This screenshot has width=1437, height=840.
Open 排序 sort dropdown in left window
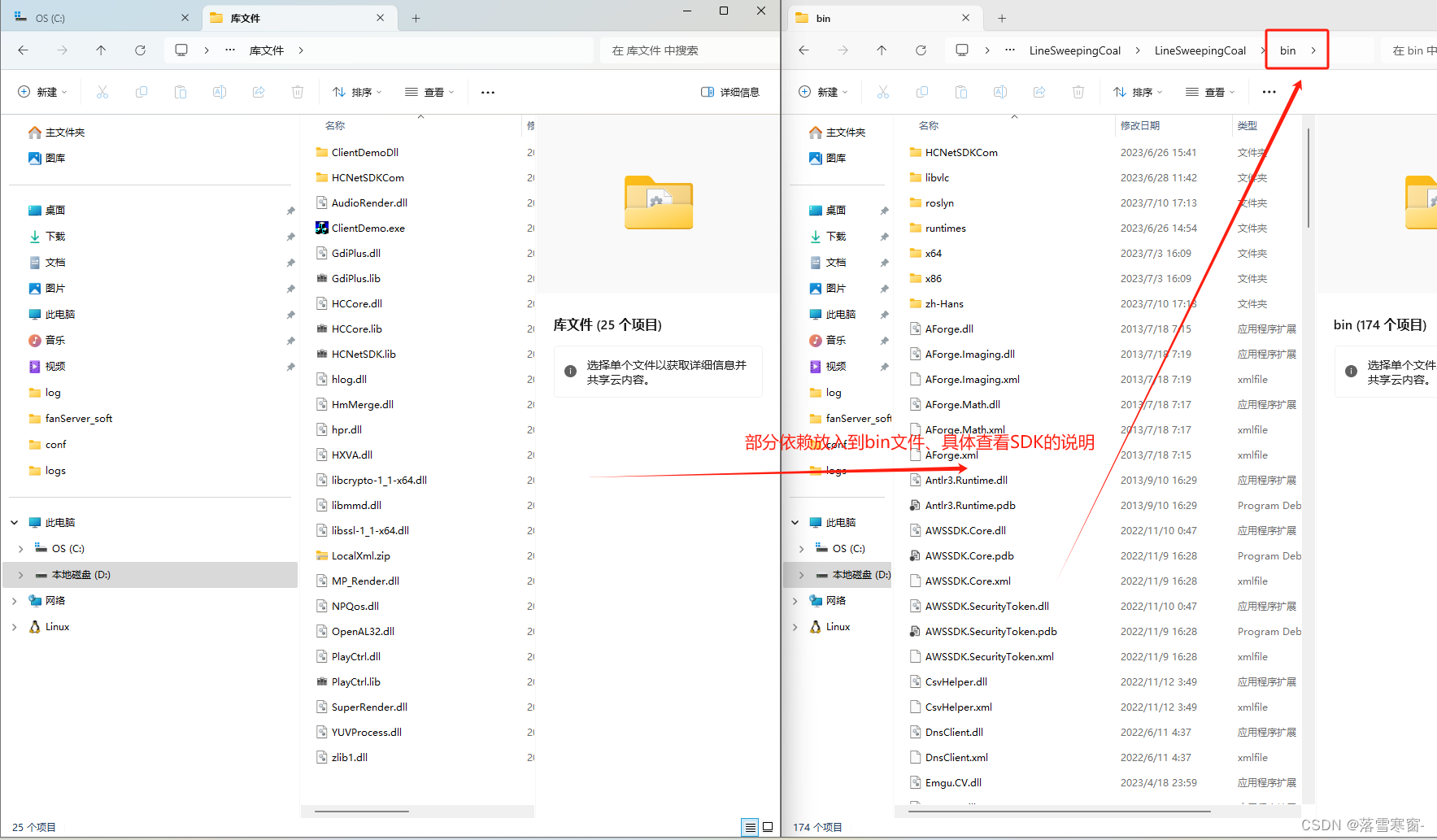(x=357, y=92)
